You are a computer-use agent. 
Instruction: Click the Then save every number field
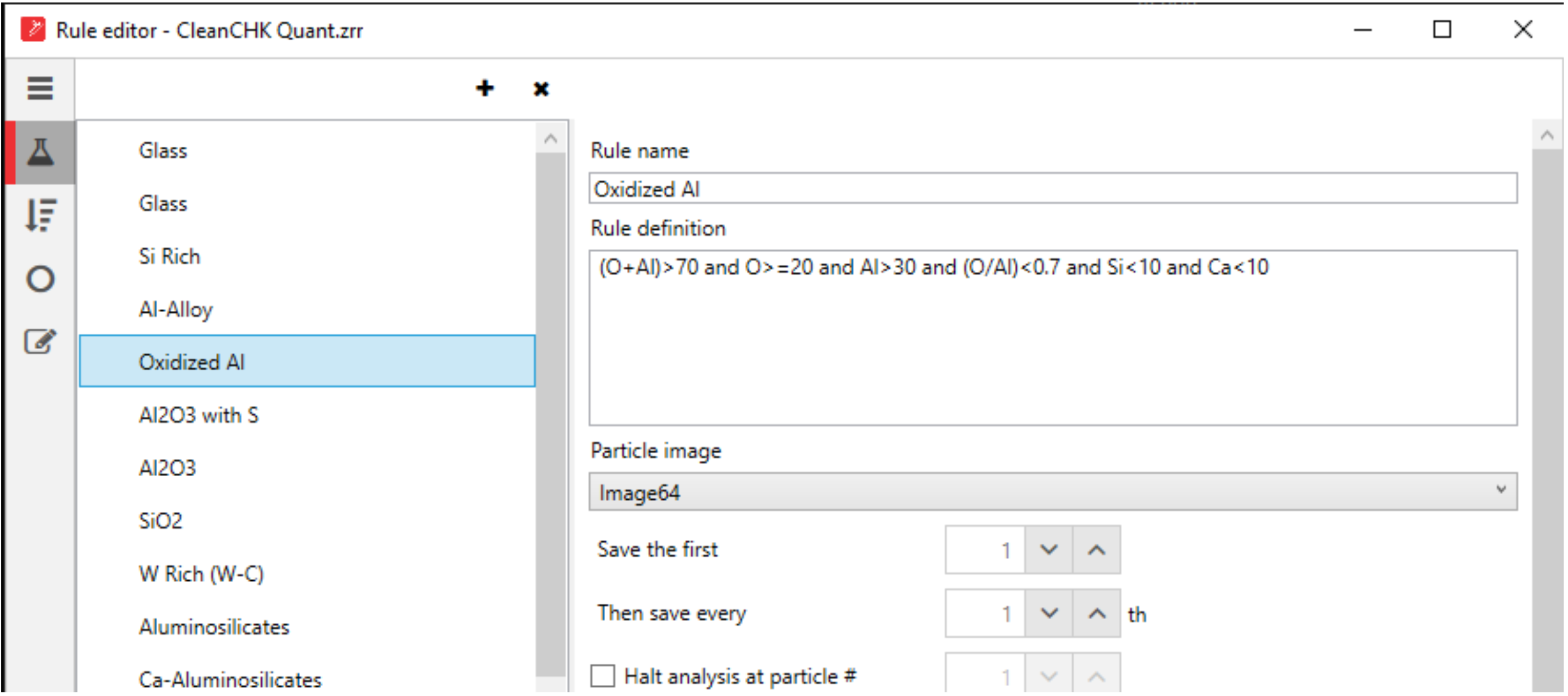985,614
